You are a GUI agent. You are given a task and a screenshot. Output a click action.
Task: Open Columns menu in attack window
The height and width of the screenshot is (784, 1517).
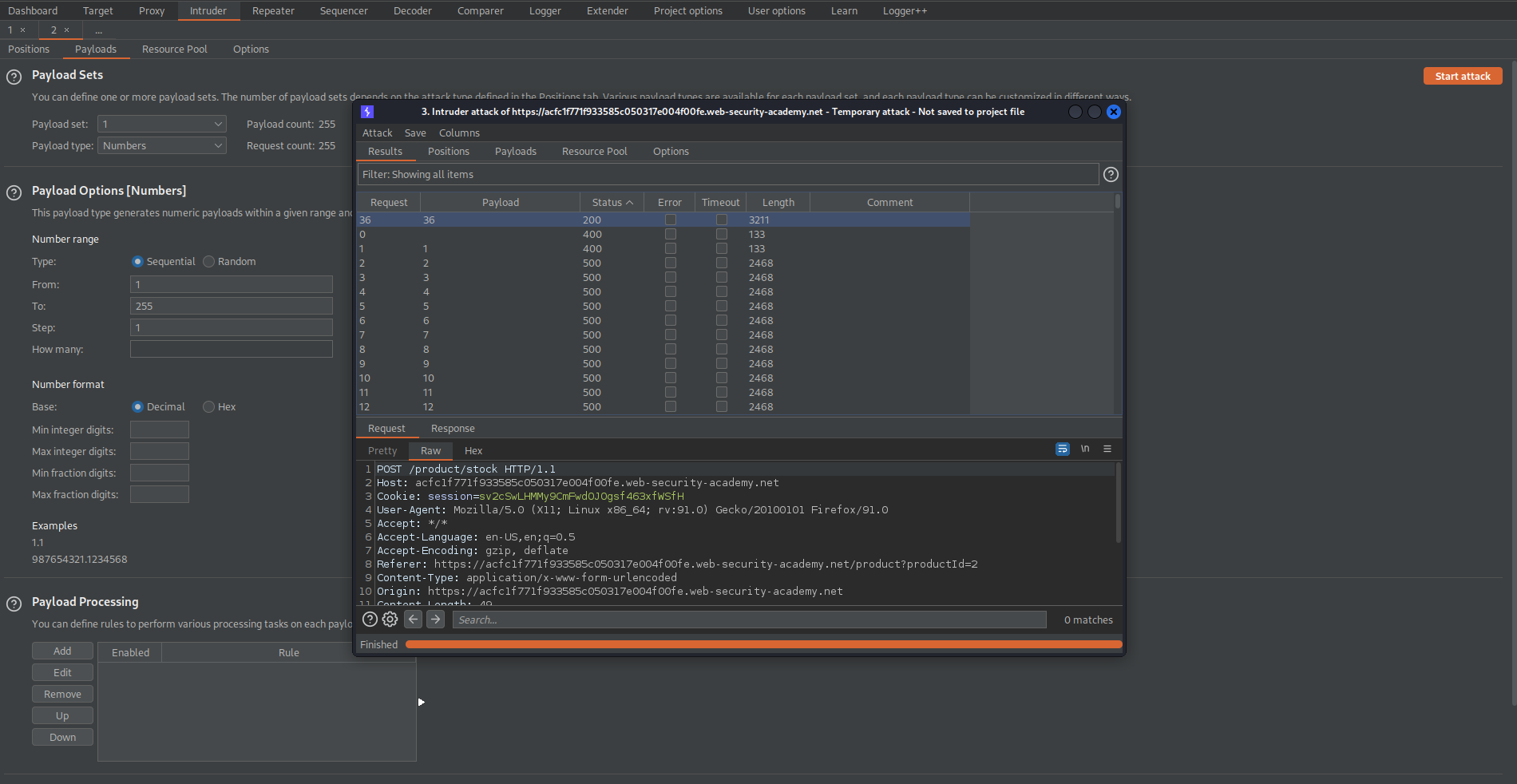tap(459, 133)
